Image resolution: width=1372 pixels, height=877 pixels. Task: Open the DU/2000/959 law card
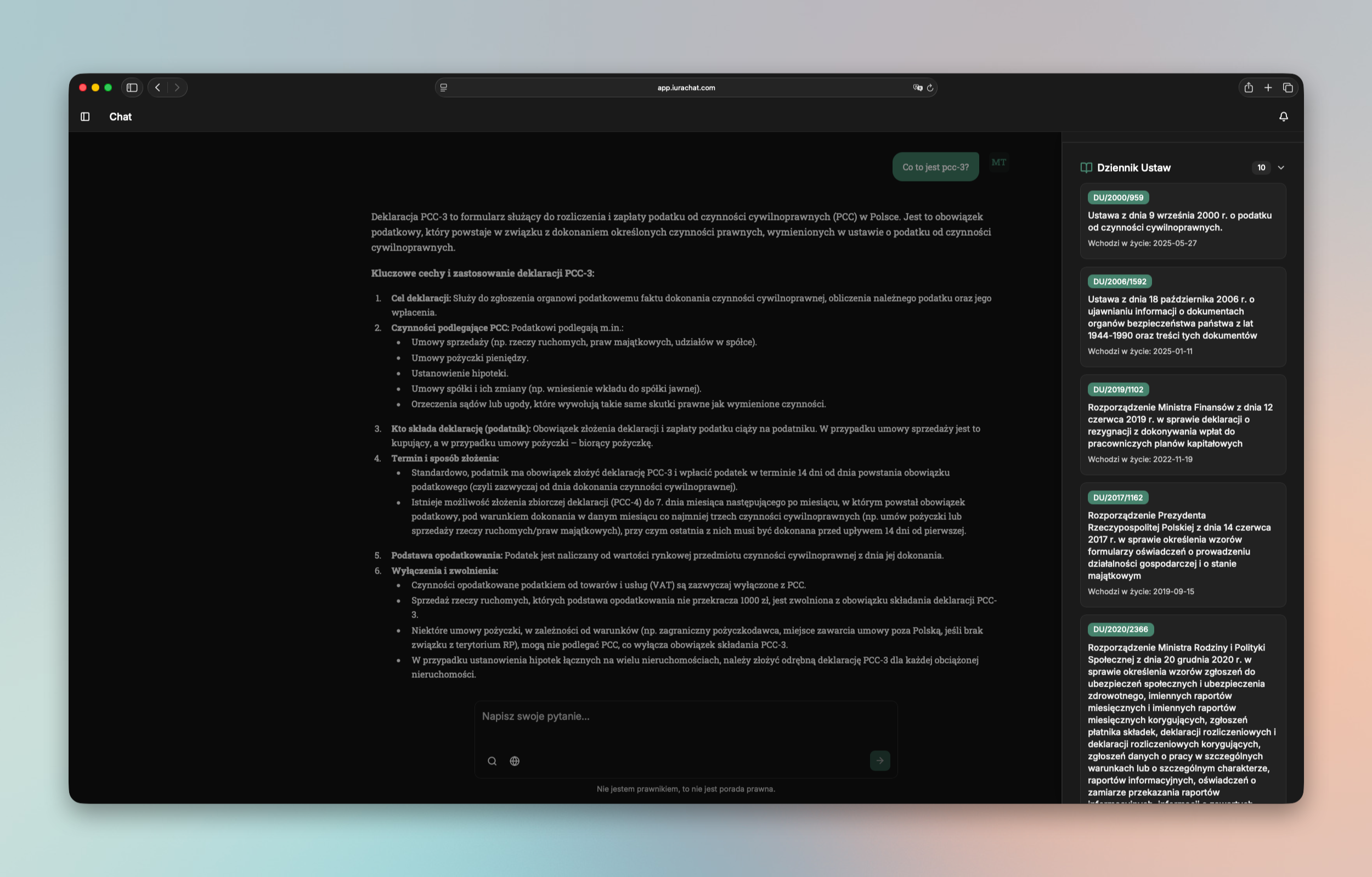pyautogui.click(x=1182, y=222)
